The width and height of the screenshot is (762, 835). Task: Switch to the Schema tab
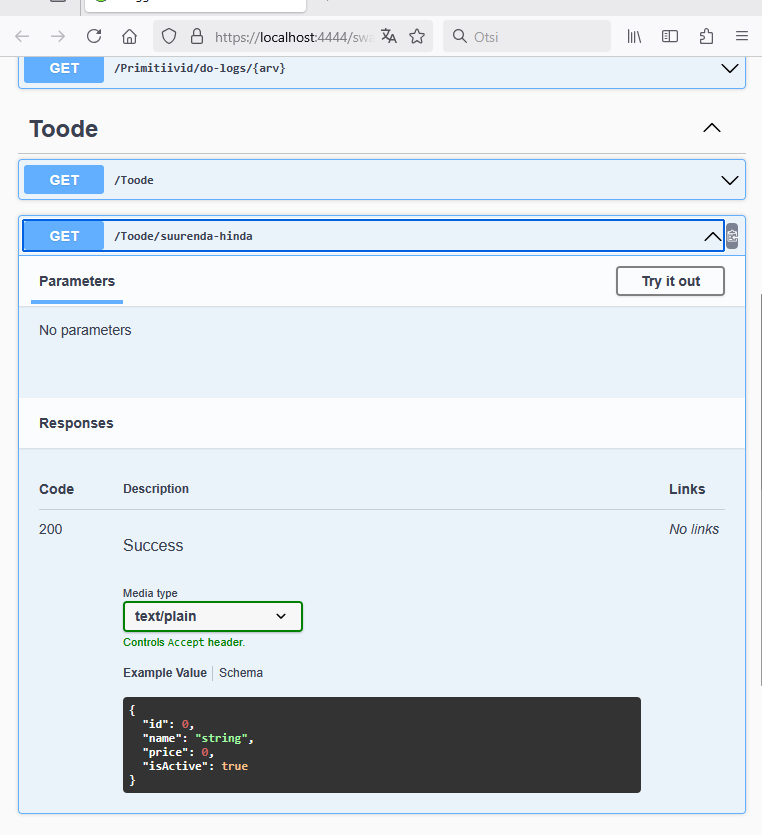pos(241,673)
